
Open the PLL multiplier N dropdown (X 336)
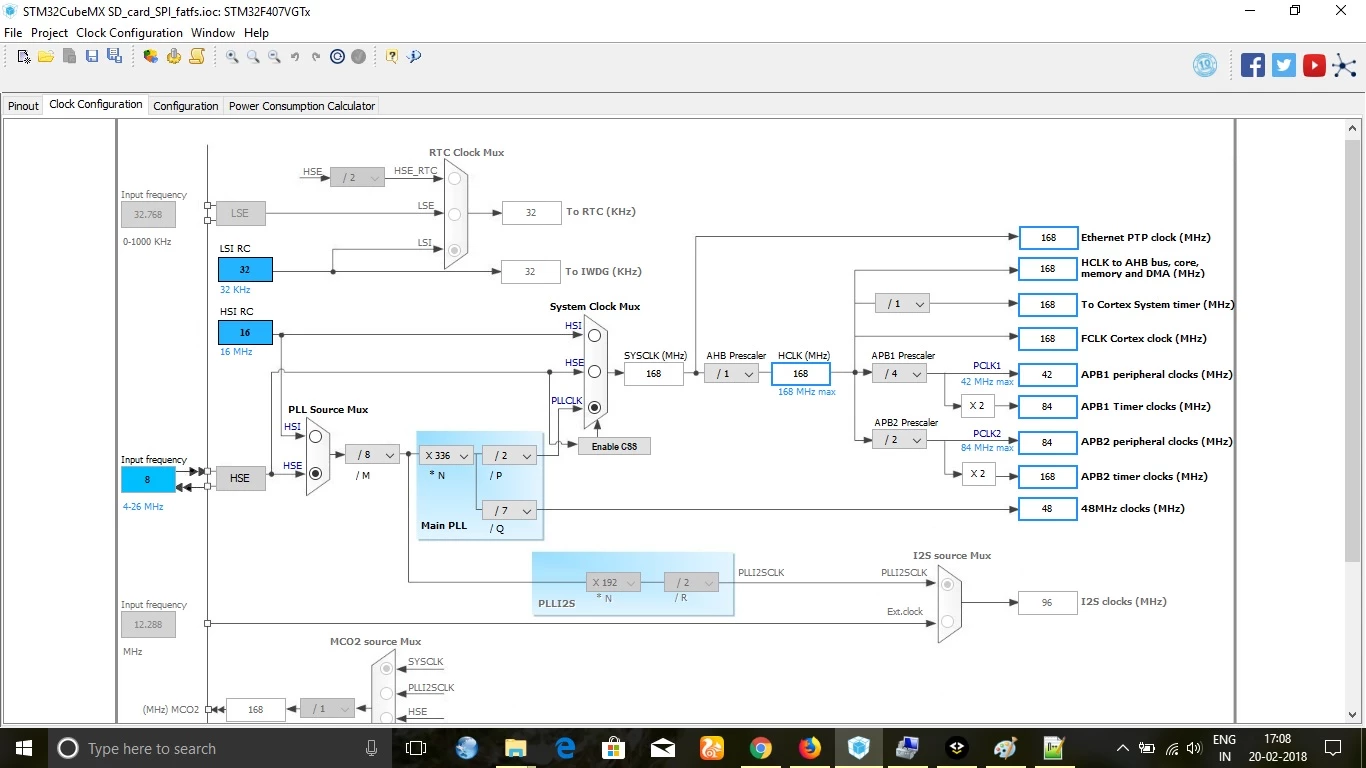click(445, 455)
